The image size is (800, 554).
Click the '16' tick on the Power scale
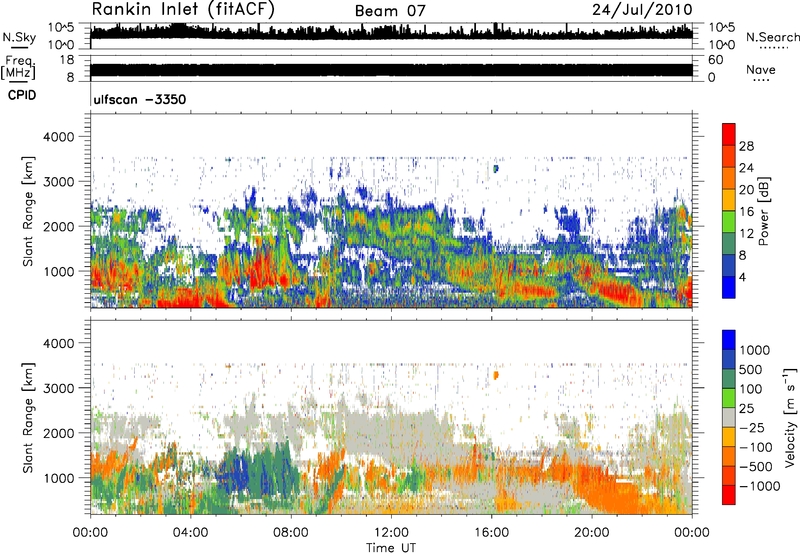(x=746, y=212)
